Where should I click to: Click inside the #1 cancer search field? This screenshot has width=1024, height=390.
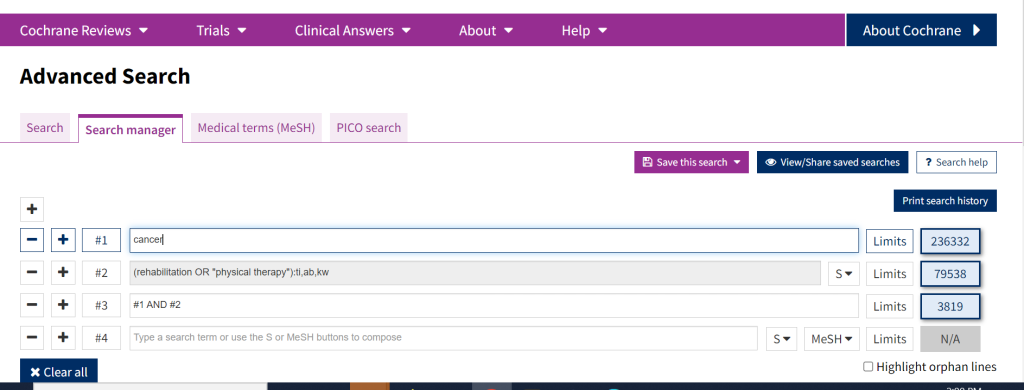[x=494, y=240]
